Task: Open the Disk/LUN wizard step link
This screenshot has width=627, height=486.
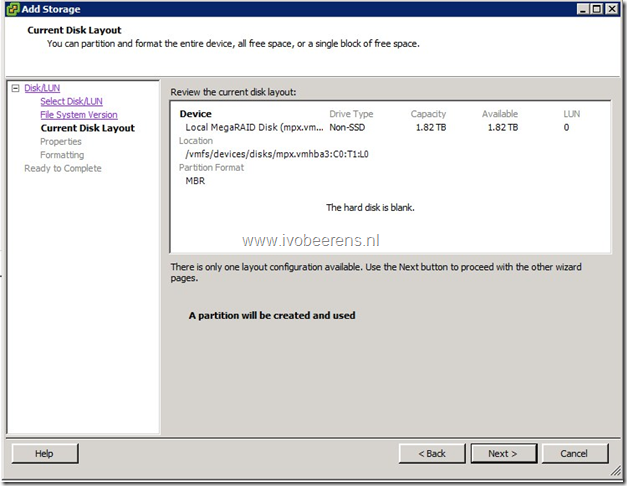Action: click(42, 88)
